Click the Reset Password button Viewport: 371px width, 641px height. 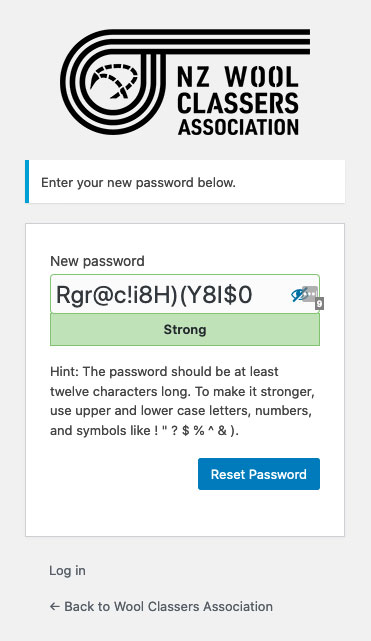pyautogui.click(x=259, y=474)
